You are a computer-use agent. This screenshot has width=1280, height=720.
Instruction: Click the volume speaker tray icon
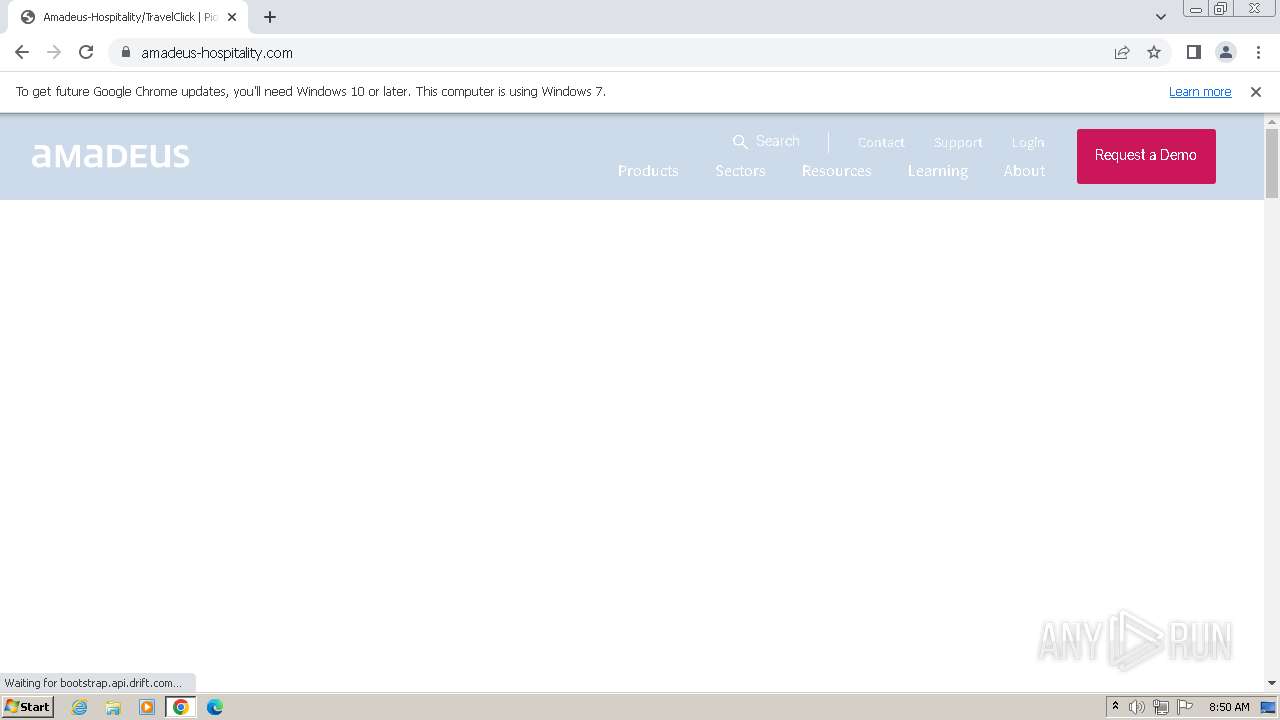point(1137,707)
